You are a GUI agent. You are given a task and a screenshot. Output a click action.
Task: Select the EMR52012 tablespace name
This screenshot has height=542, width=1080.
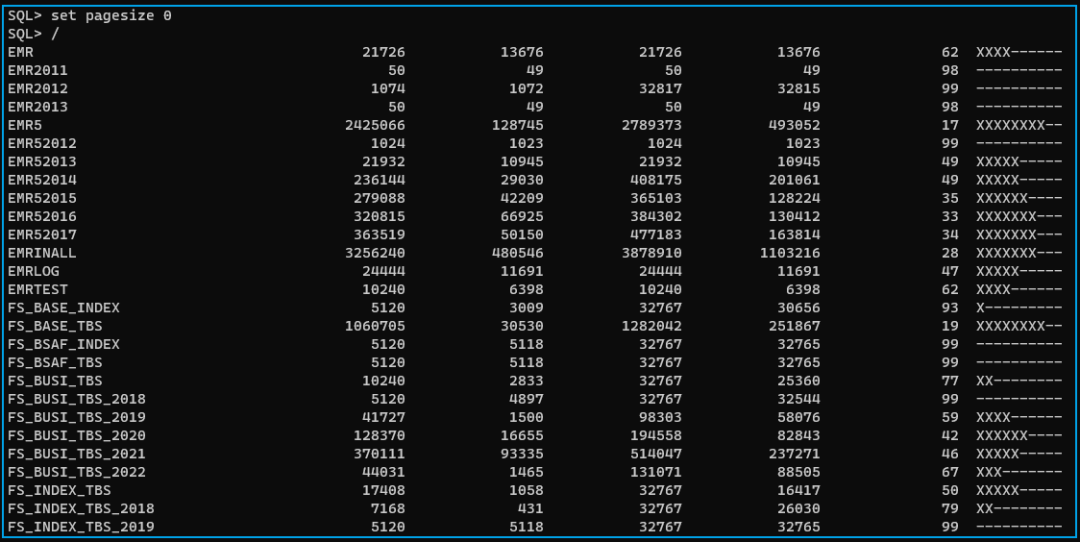pyautogui.click(x=42, y=143)
